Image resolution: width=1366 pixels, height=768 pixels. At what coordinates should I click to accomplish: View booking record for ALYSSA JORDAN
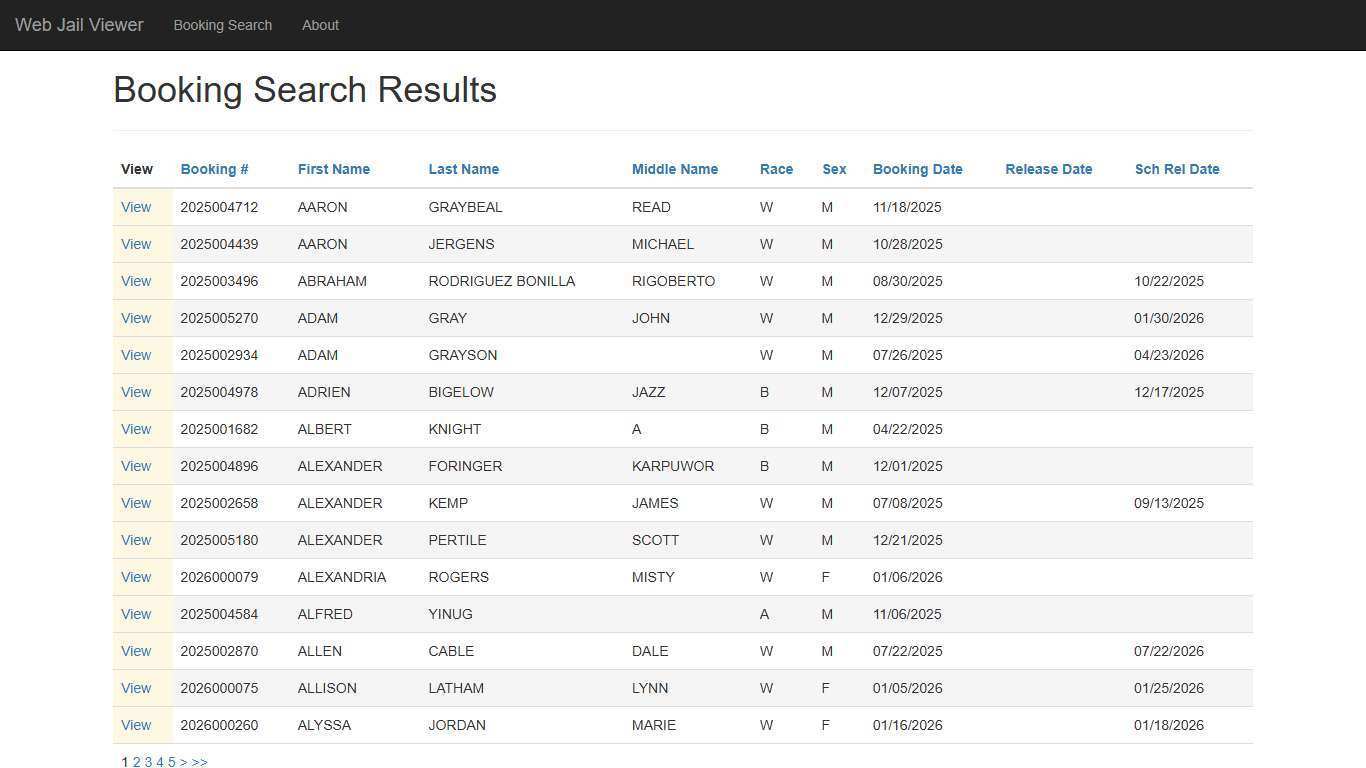point(136,725)
